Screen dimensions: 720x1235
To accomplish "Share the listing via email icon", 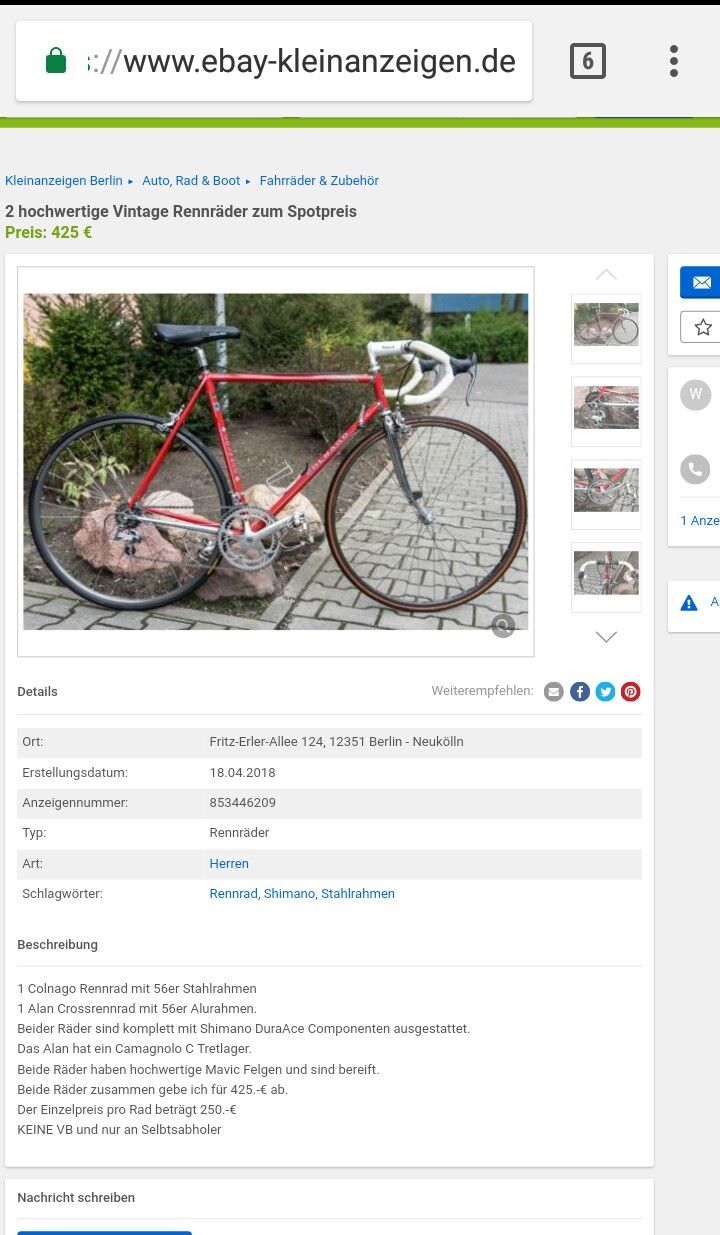I will (554, 691).
